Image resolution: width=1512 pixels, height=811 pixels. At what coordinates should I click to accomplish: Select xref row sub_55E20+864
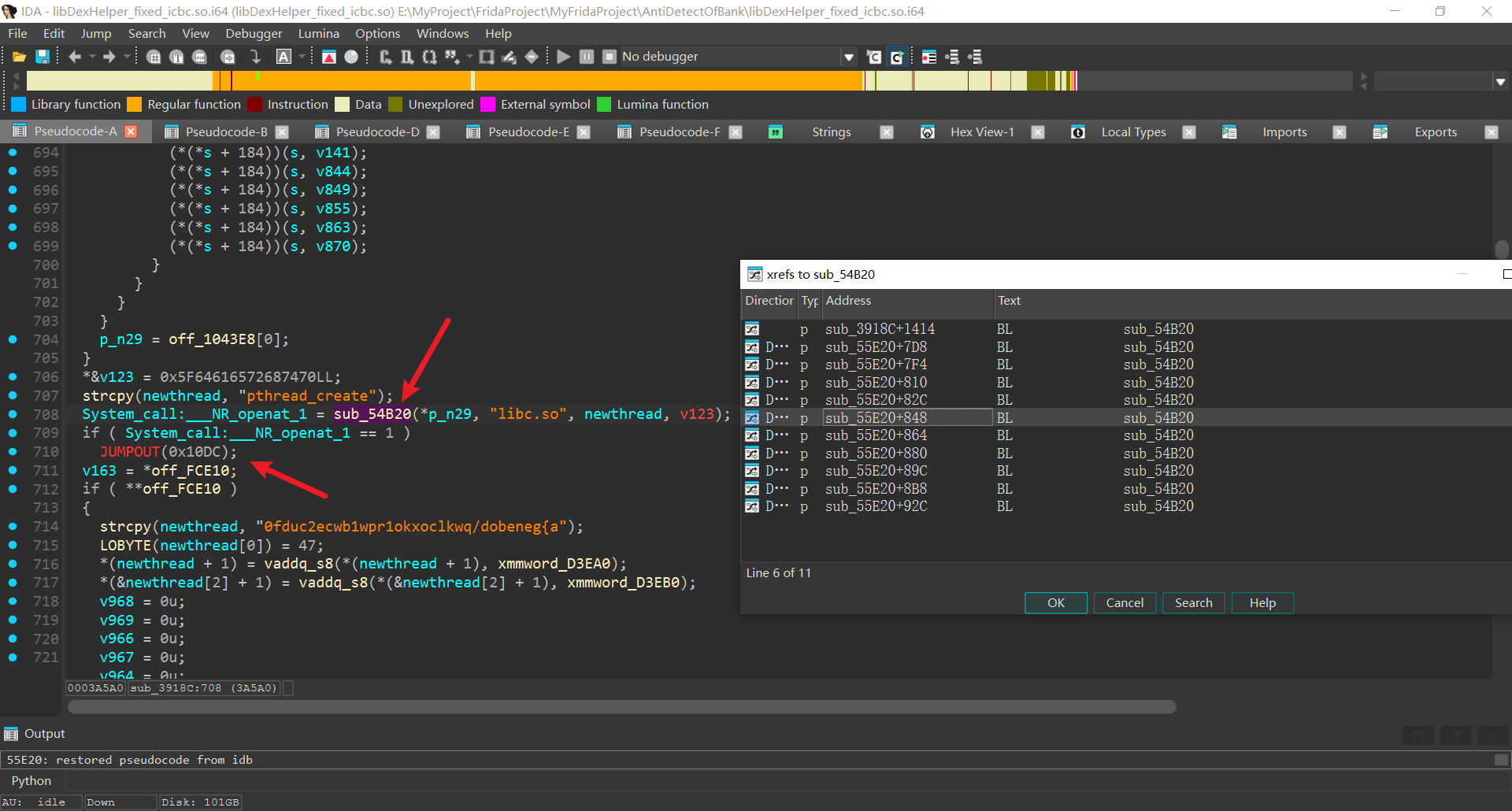point(876,435)
